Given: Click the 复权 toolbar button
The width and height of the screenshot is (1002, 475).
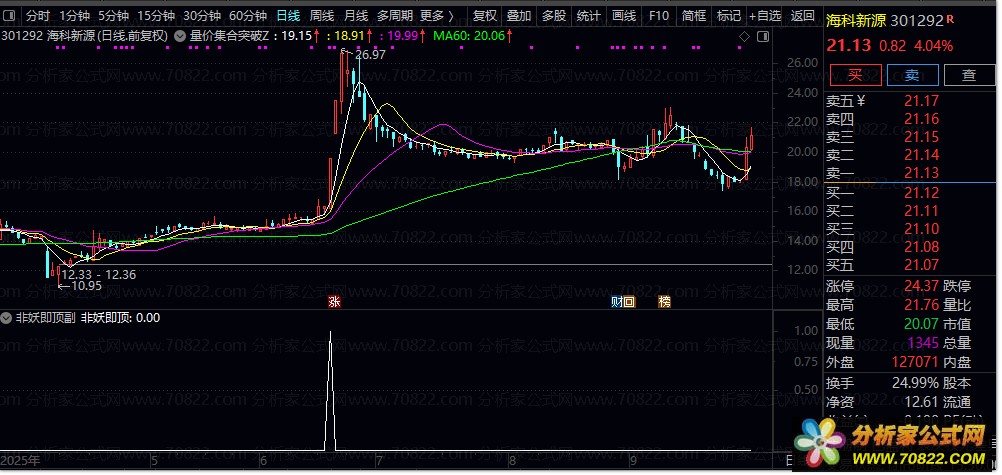Looking at the screenshot, I should pos(484,16).
